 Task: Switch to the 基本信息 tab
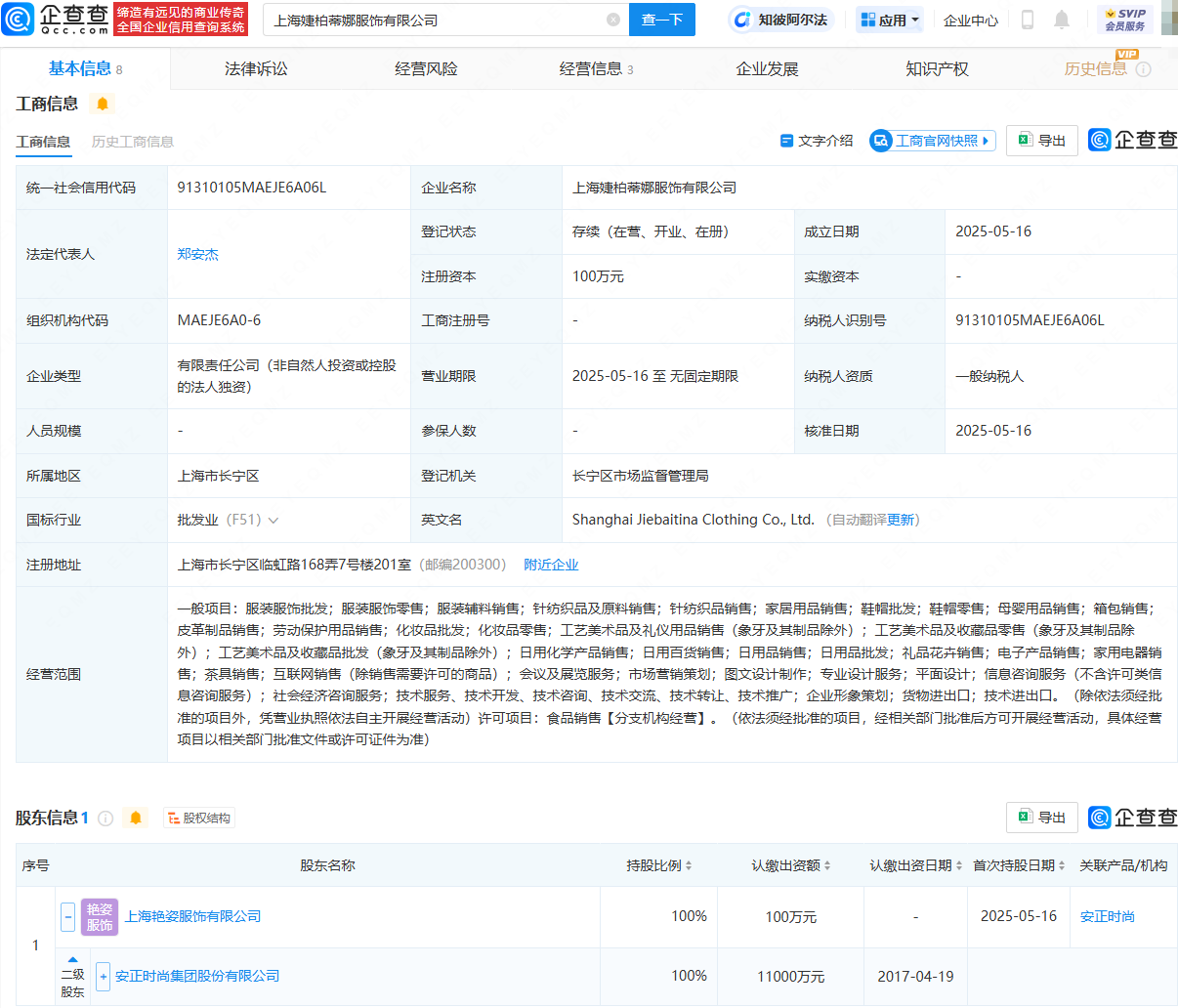coord(85,68)
